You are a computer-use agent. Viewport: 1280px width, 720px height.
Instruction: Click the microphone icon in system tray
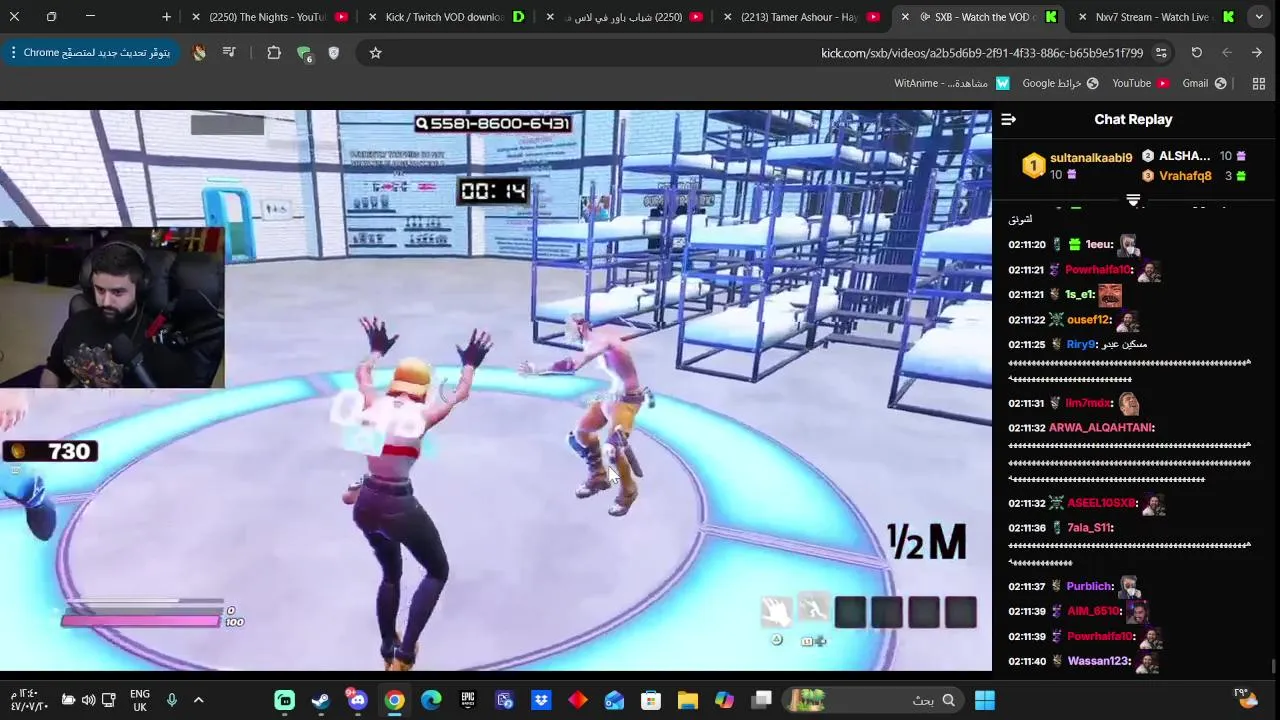(x=172, y=700)
